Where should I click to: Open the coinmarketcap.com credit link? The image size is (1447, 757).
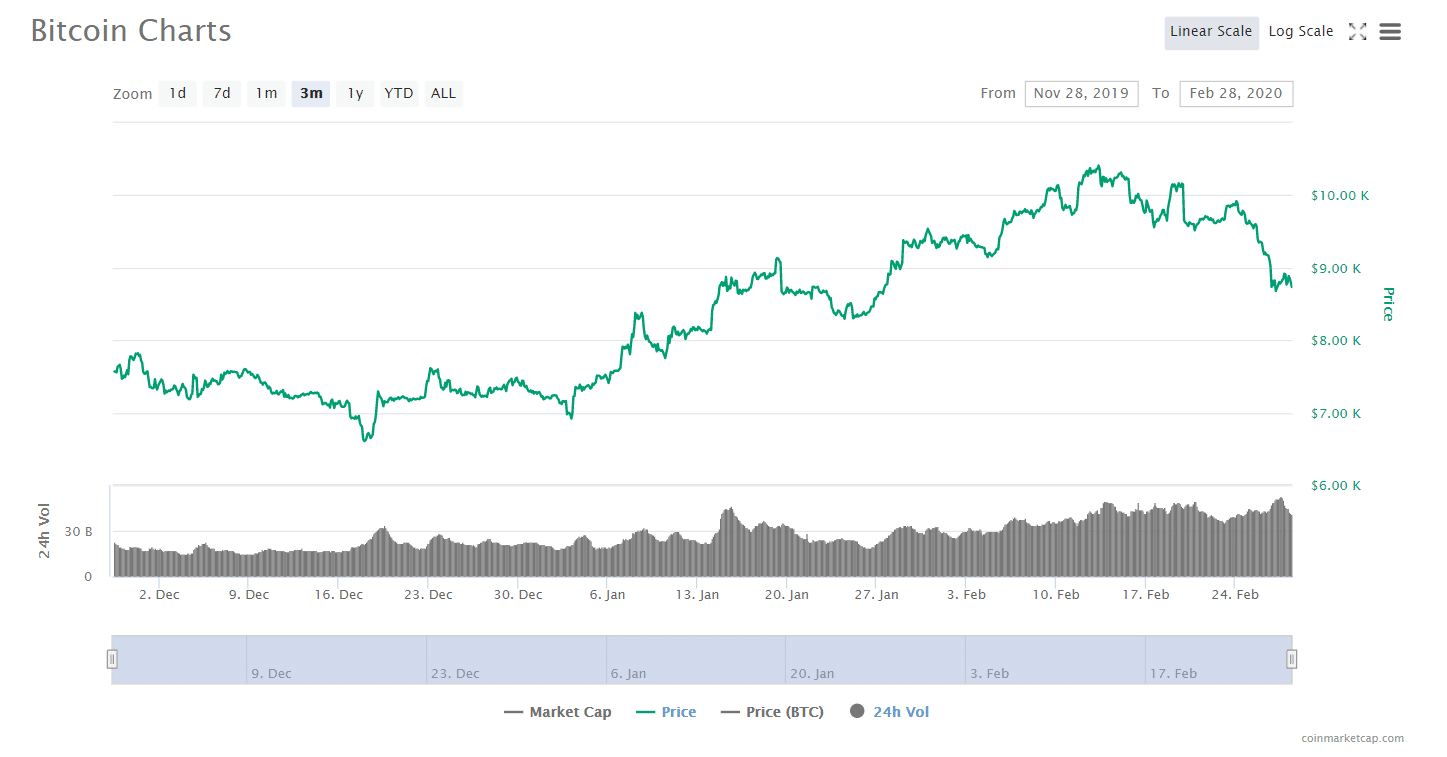[x=1352, y=739]
